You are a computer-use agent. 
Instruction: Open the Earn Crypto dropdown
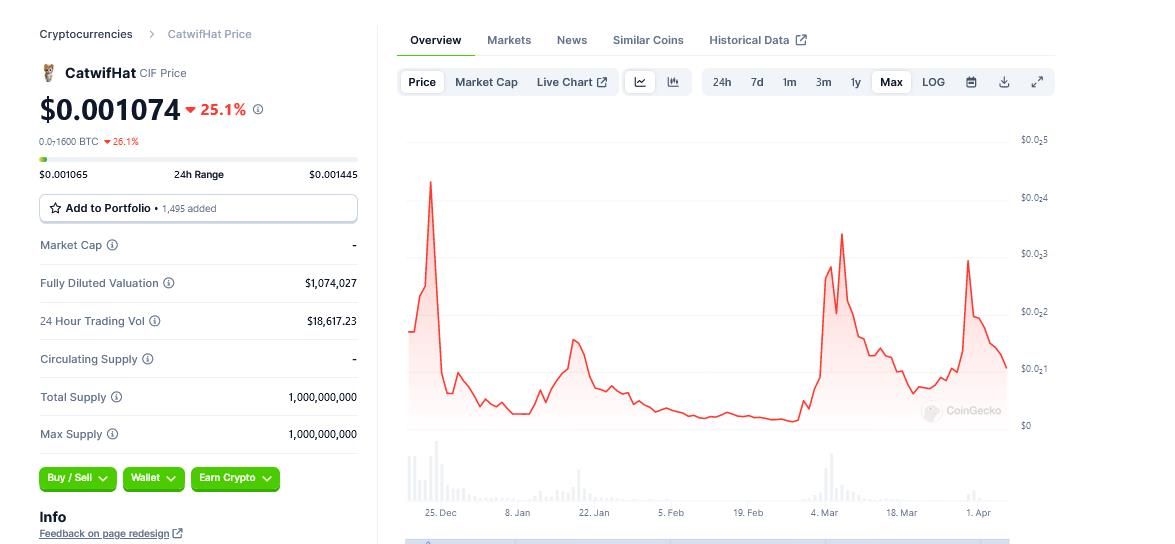235,478
